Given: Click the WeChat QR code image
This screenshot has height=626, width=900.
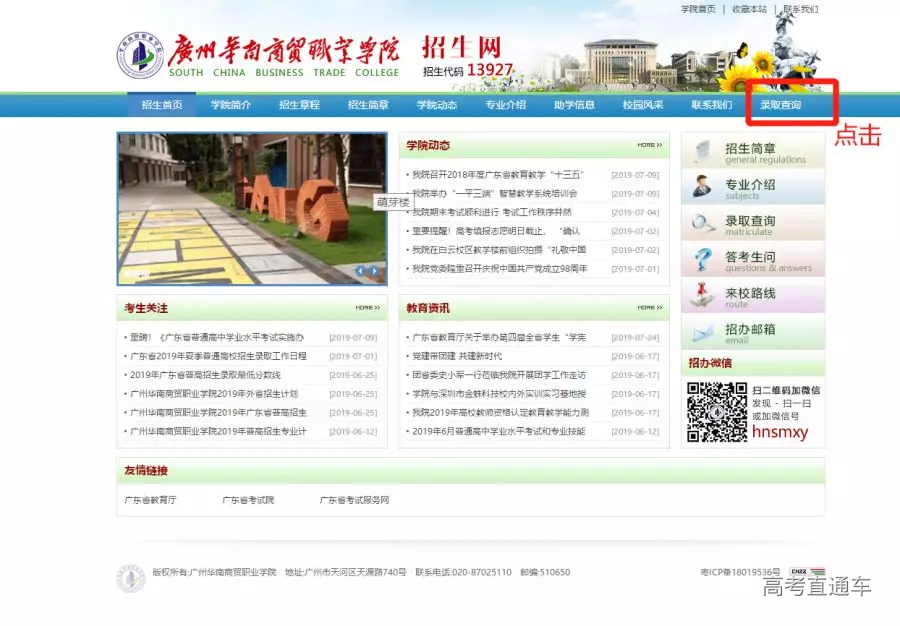Looking at the screenshot, I should [x=716, y=411].
